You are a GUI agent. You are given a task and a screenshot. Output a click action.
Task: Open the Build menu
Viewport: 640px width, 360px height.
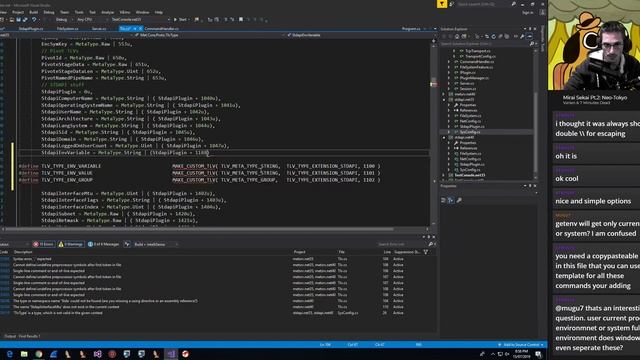pos(33,12)
